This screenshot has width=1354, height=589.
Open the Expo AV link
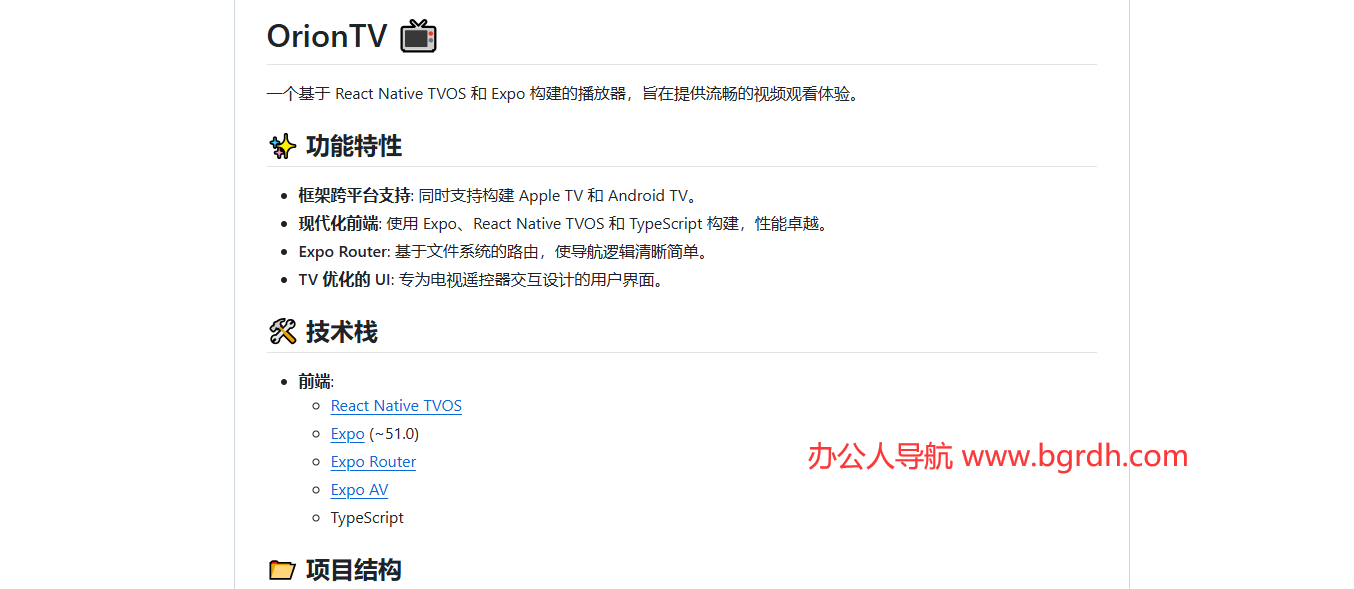coord(359,489)
